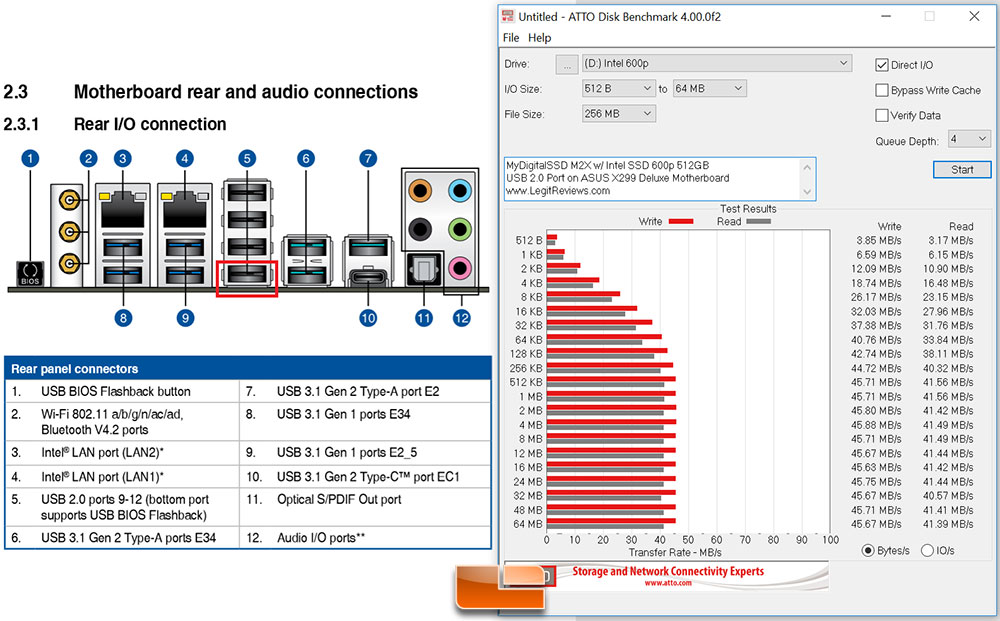The image size is (1000, 621).
Task: Click the upper USB 3.1 Gen 2 port E34
Action: [x=306, y=247]
